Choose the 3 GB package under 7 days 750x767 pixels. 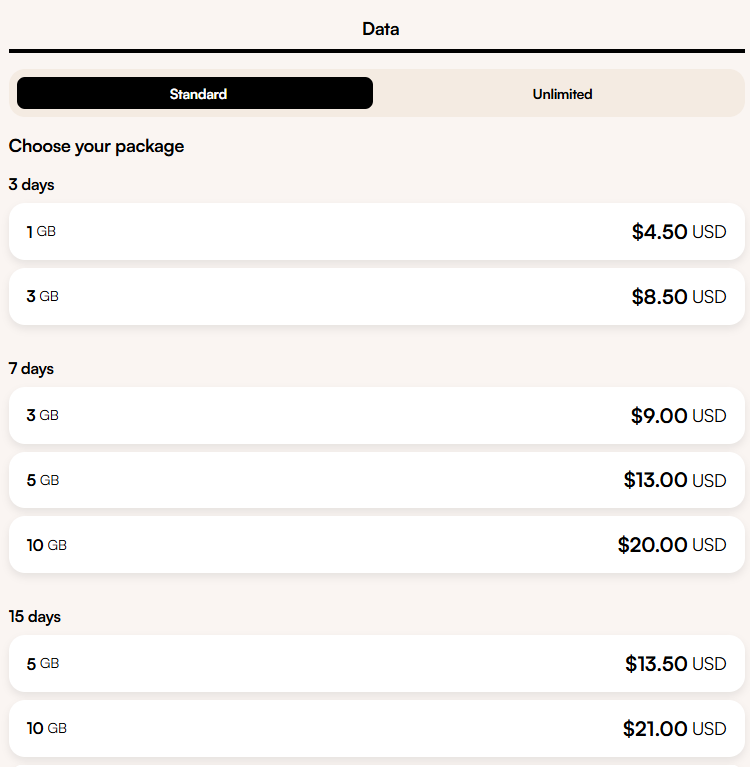[x=376, y=416]
